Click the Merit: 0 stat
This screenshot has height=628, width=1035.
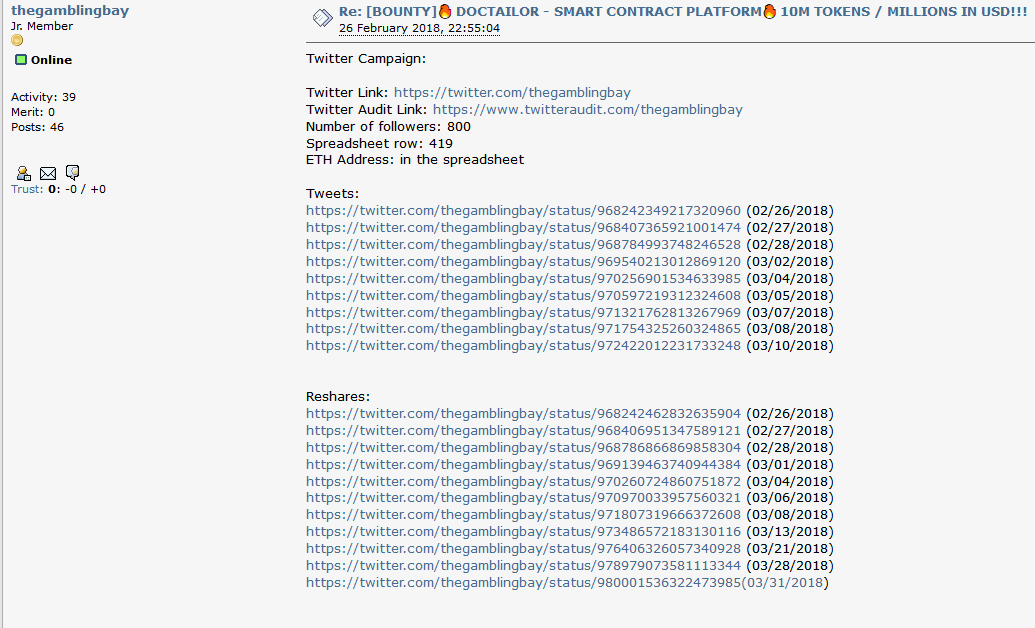pyautogui.click(x=32, y=112)
